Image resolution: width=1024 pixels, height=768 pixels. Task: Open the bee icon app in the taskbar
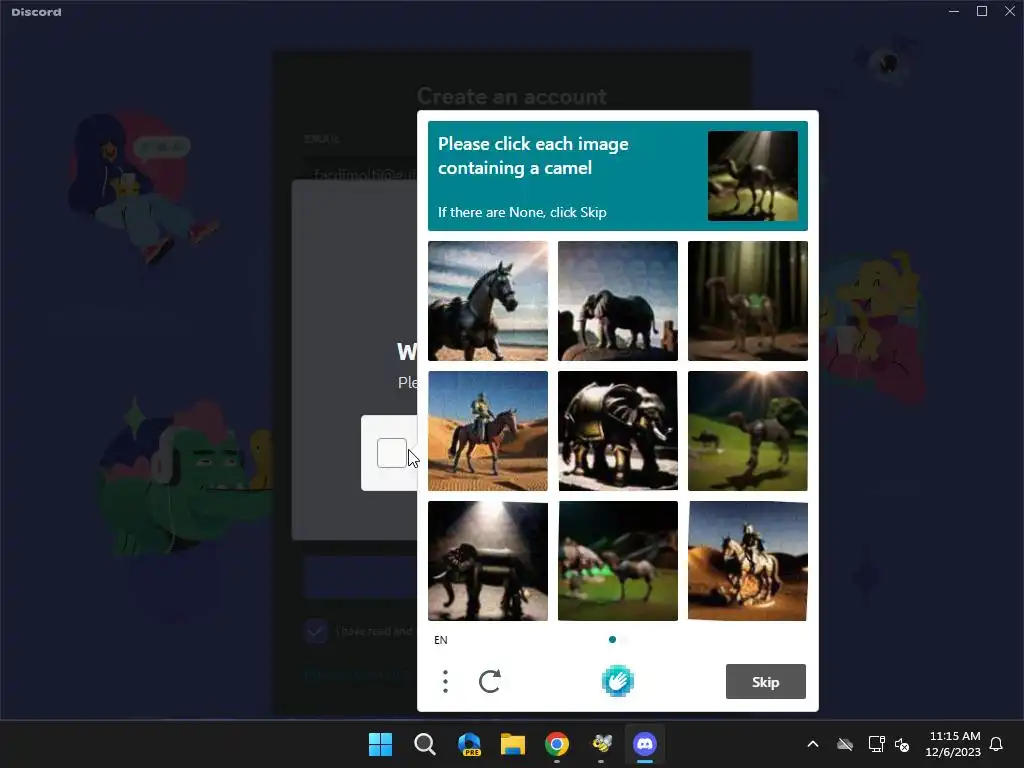click(601, 744)
